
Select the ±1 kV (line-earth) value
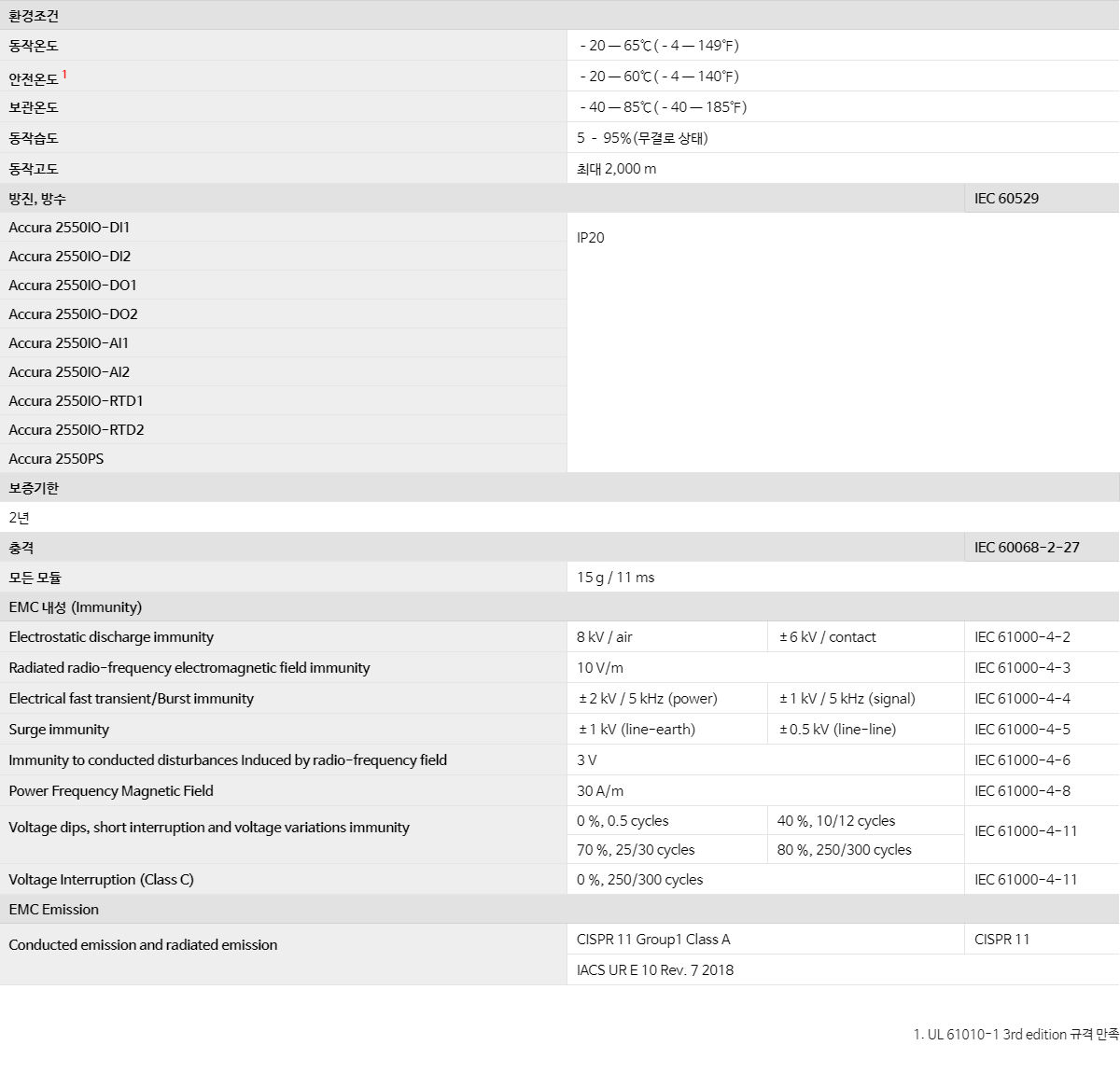click(x=637, y=730)
